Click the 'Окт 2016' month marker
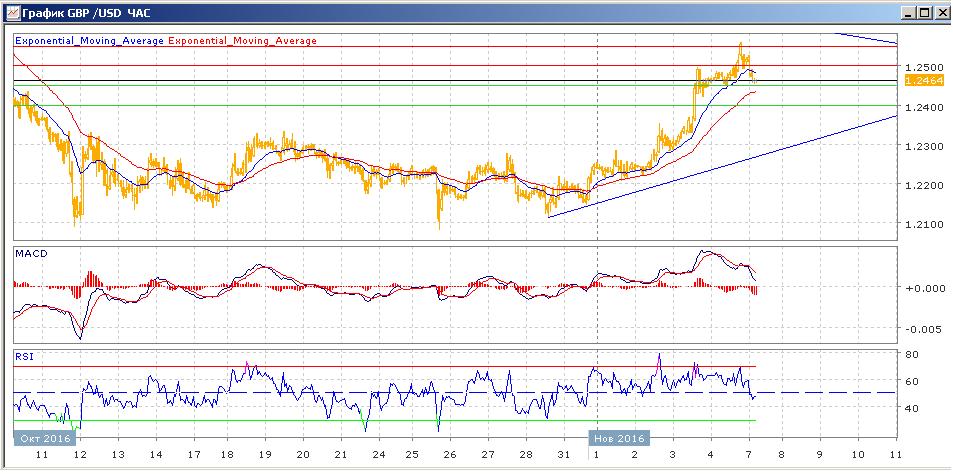Image resolution: width=953 pixels, height=474 pixels. tap(46, 438)
